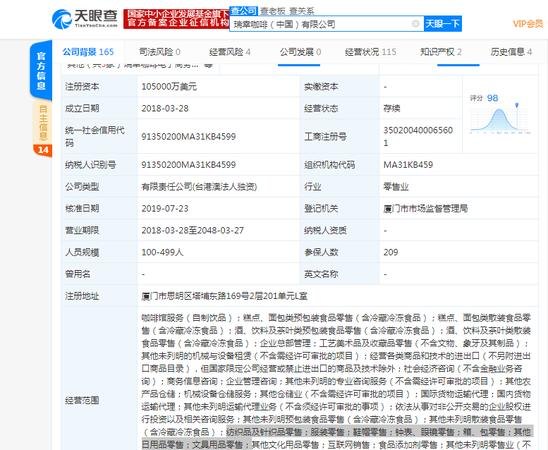Click the 经营范围 row label
The image size is (548, 450).
pyautogui.click(x=82, y=400)
